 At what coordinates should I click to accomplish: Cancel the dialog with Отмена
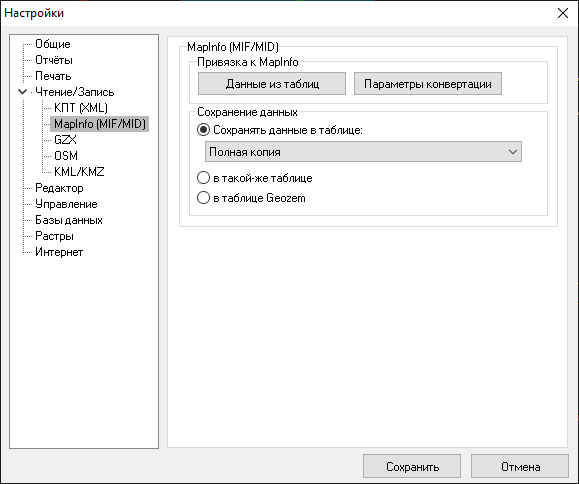pos(520,467)
